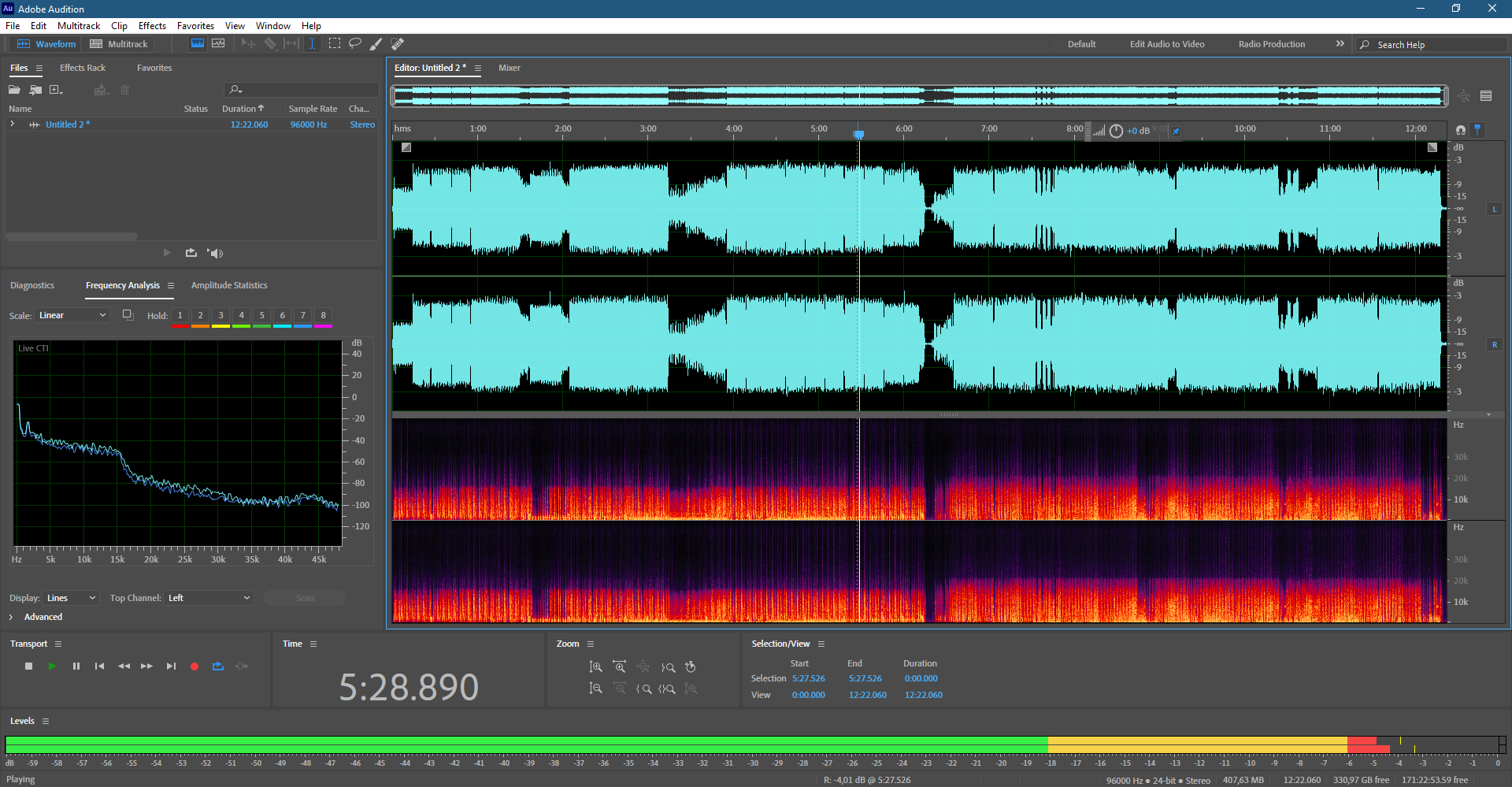Click the Zoom In Amplitude icon
This screenshot has height=787, width=1512.
(x=596, y=667)
